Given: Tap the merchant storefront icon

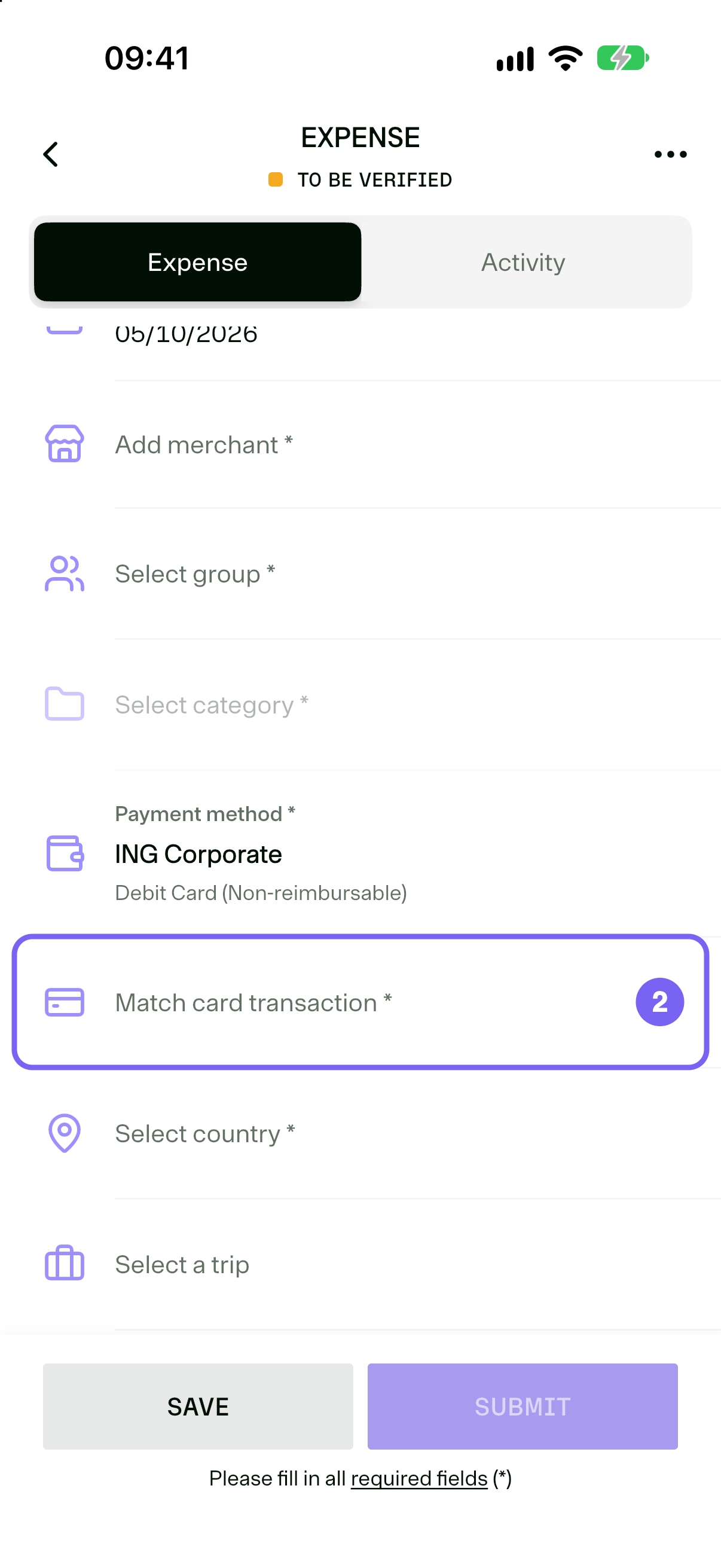Looking at the screenshot, I should coord(65,444).
